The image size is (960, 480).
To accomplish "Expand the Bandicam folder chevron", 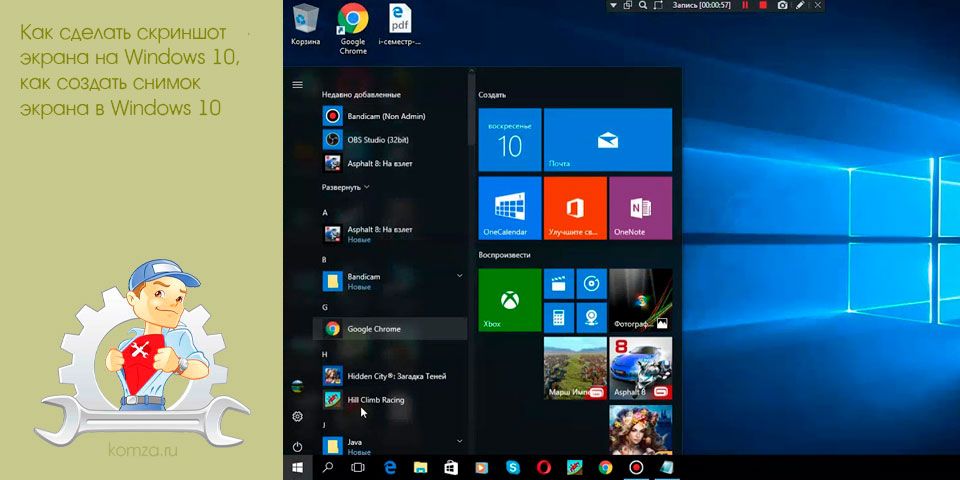I will coord(459,276).
